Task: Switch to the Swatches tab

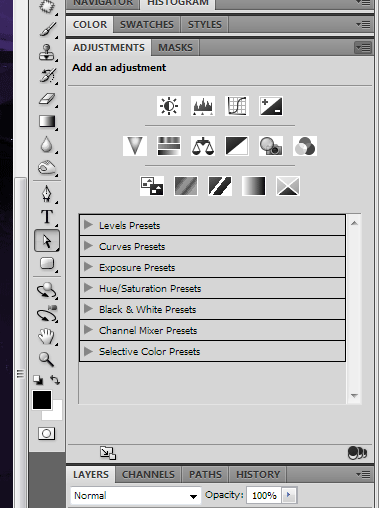Action: click(147, 25)
